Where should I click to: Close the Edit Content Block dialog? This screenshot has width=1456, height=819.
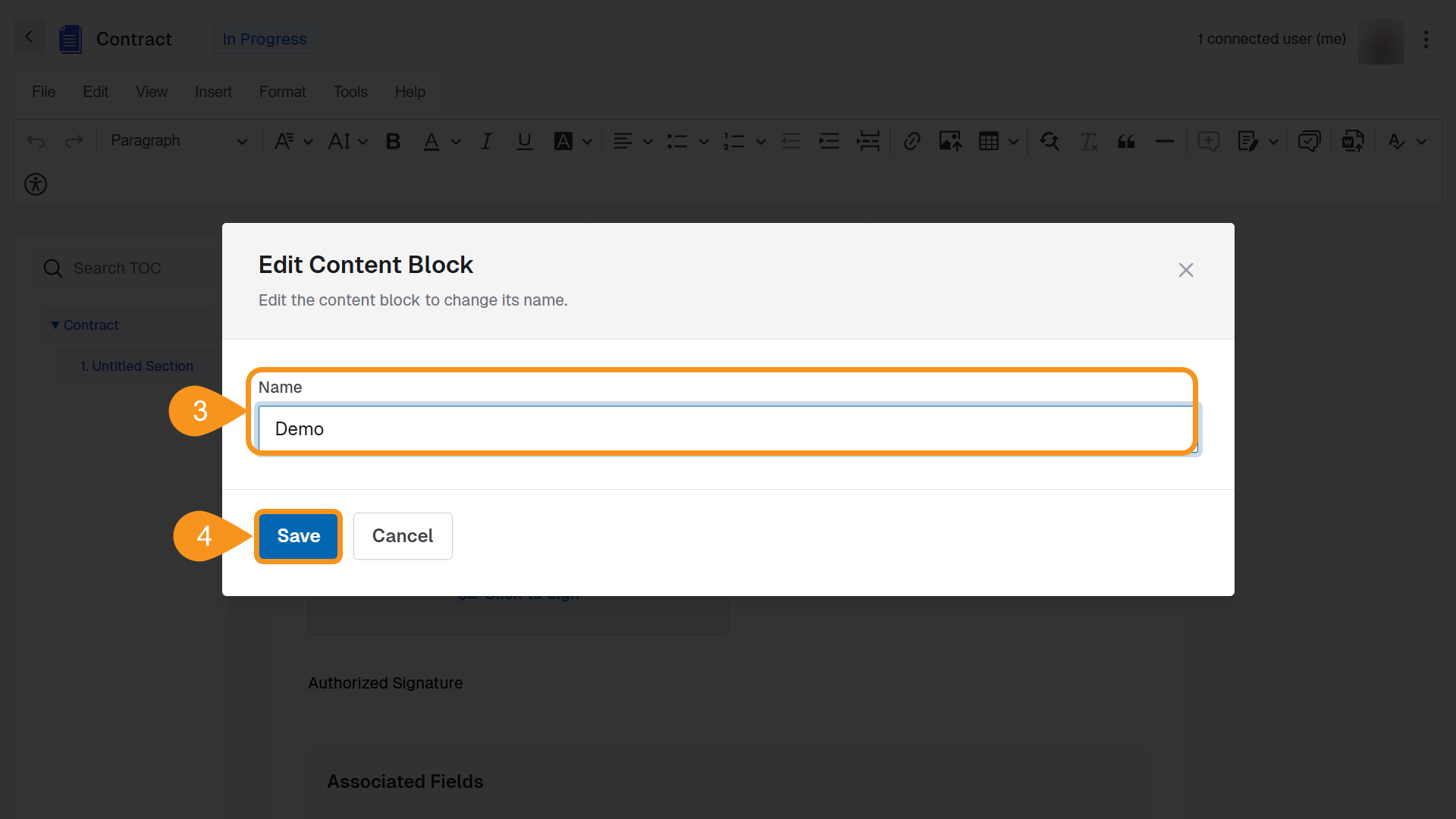point(1186,270)
